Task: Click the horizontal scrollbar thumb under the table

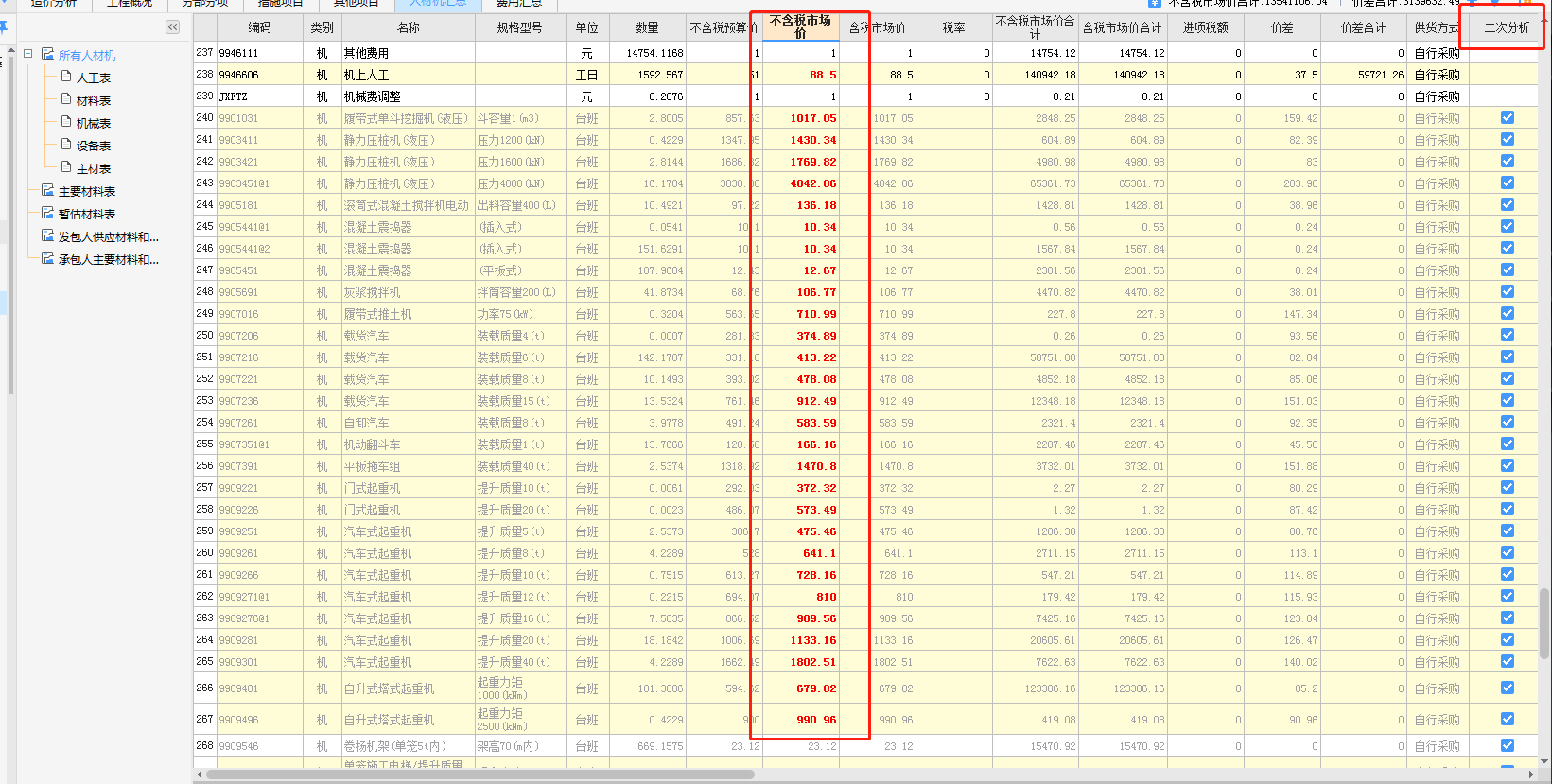Action: point(480,775)
